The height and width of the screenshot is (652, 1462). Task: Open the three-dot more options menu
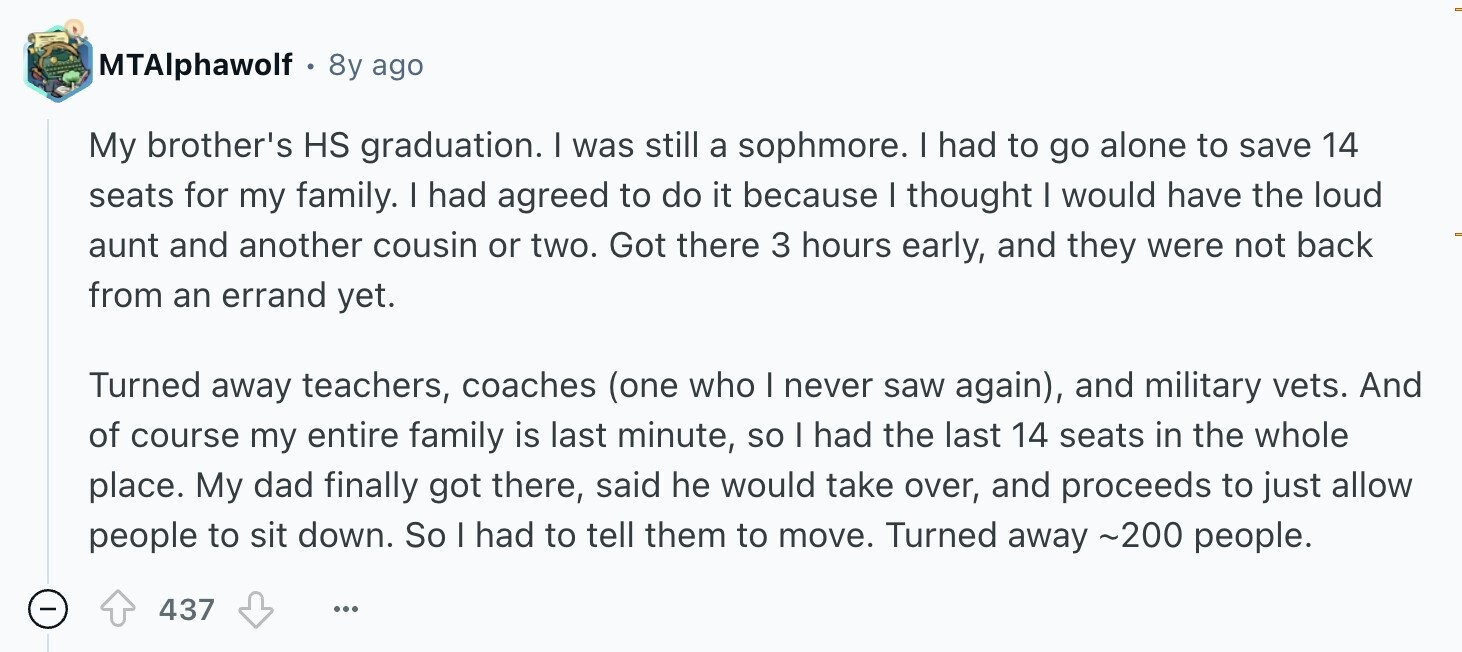tap(346, 609)
